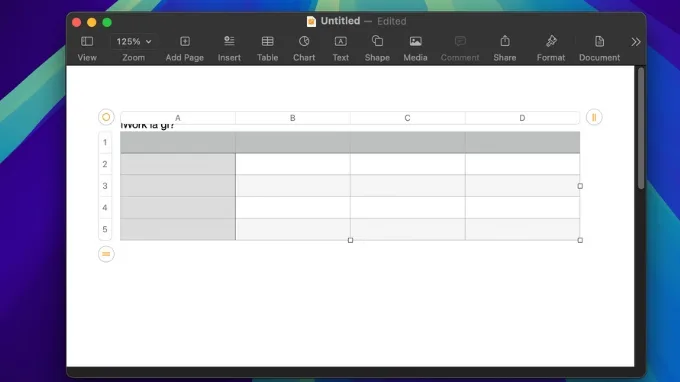Image resolution: width=680 pixels, height=382 pixels.
Task: Click the add-columns handle right of column D
Action: (x=594, y=117)
